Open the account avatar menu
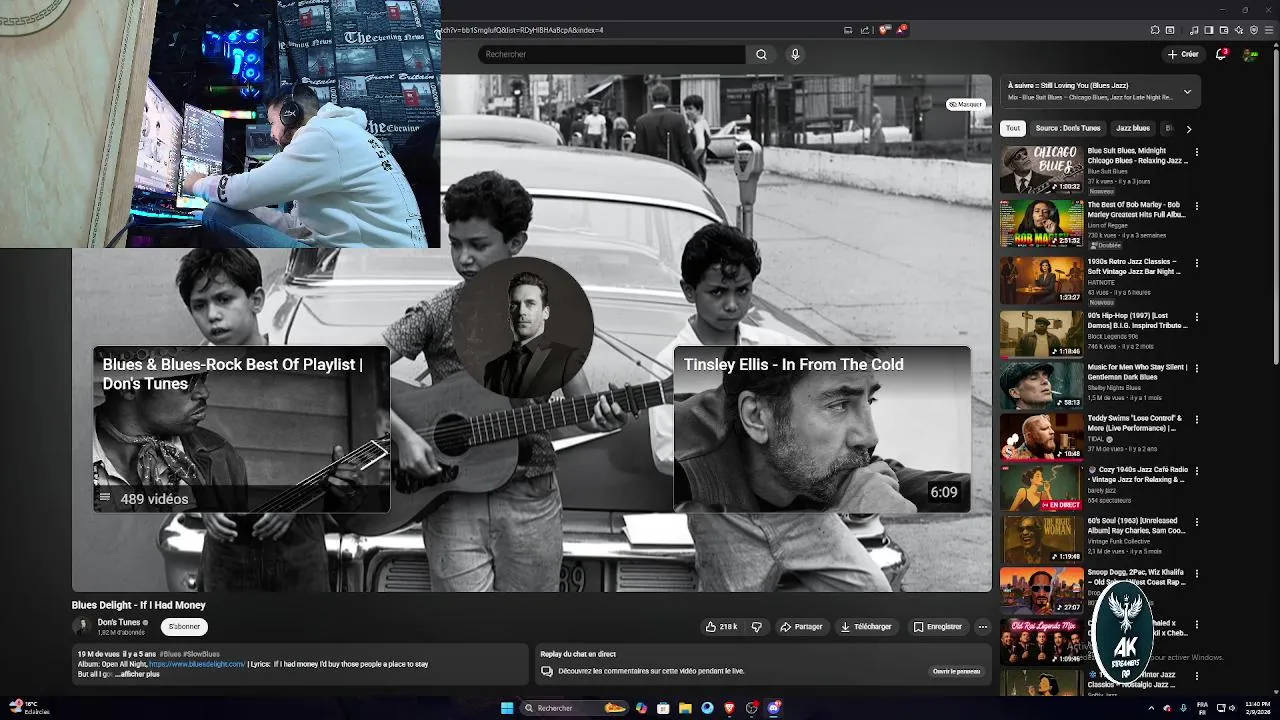This screenshot has height=720, width=1280. tap(1249, 54)
